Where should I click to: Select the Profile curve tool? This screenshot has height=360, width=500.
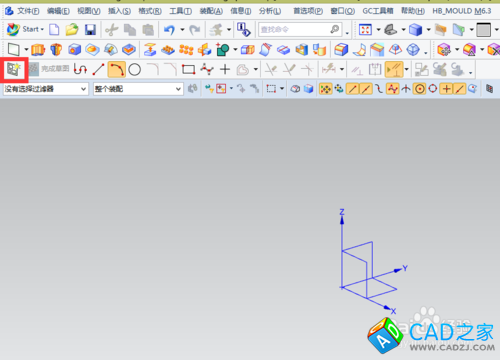80,70
